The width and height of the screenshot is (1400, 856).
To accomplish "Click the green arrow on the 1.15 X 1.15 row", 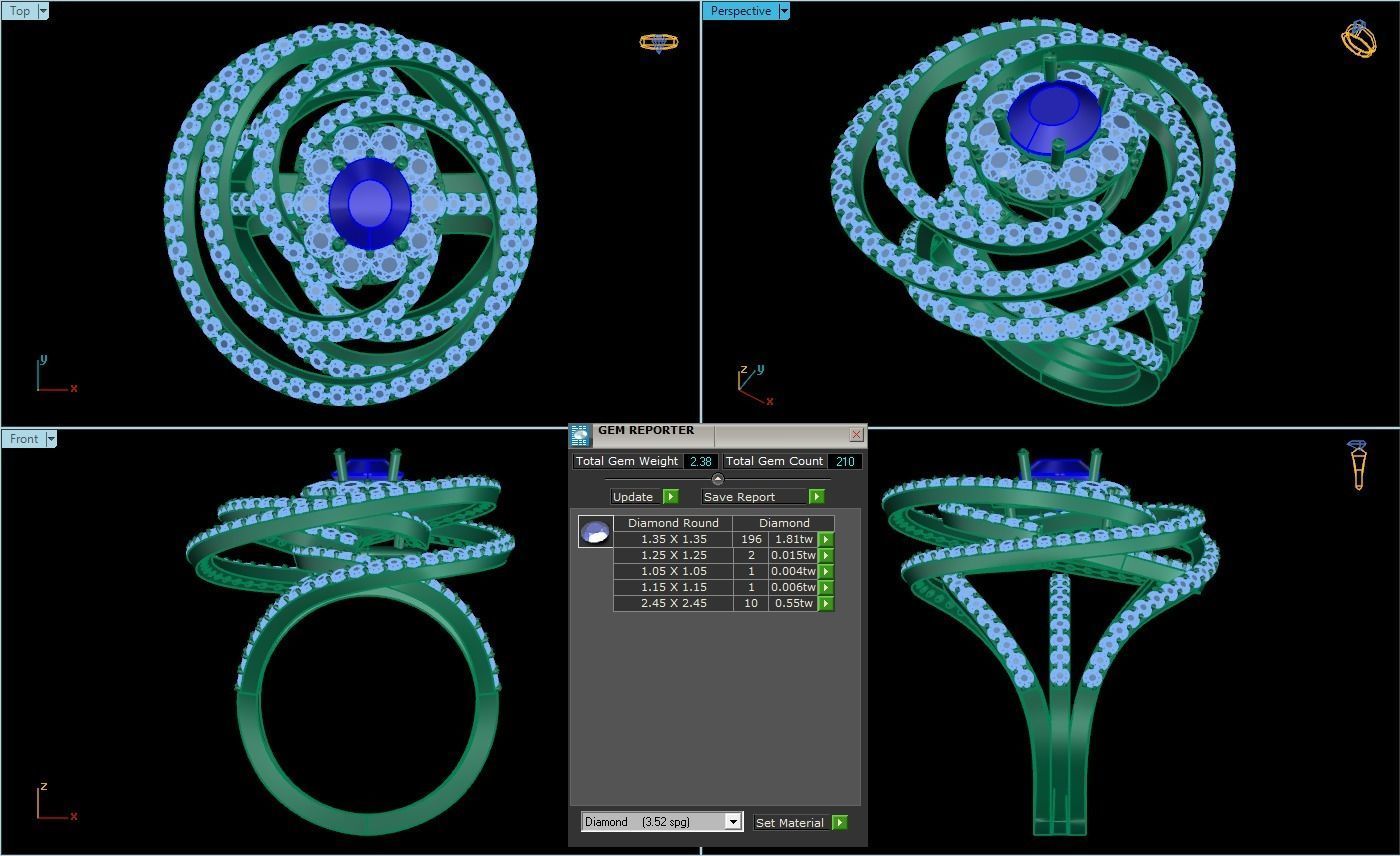I will [x=826, y=587].
